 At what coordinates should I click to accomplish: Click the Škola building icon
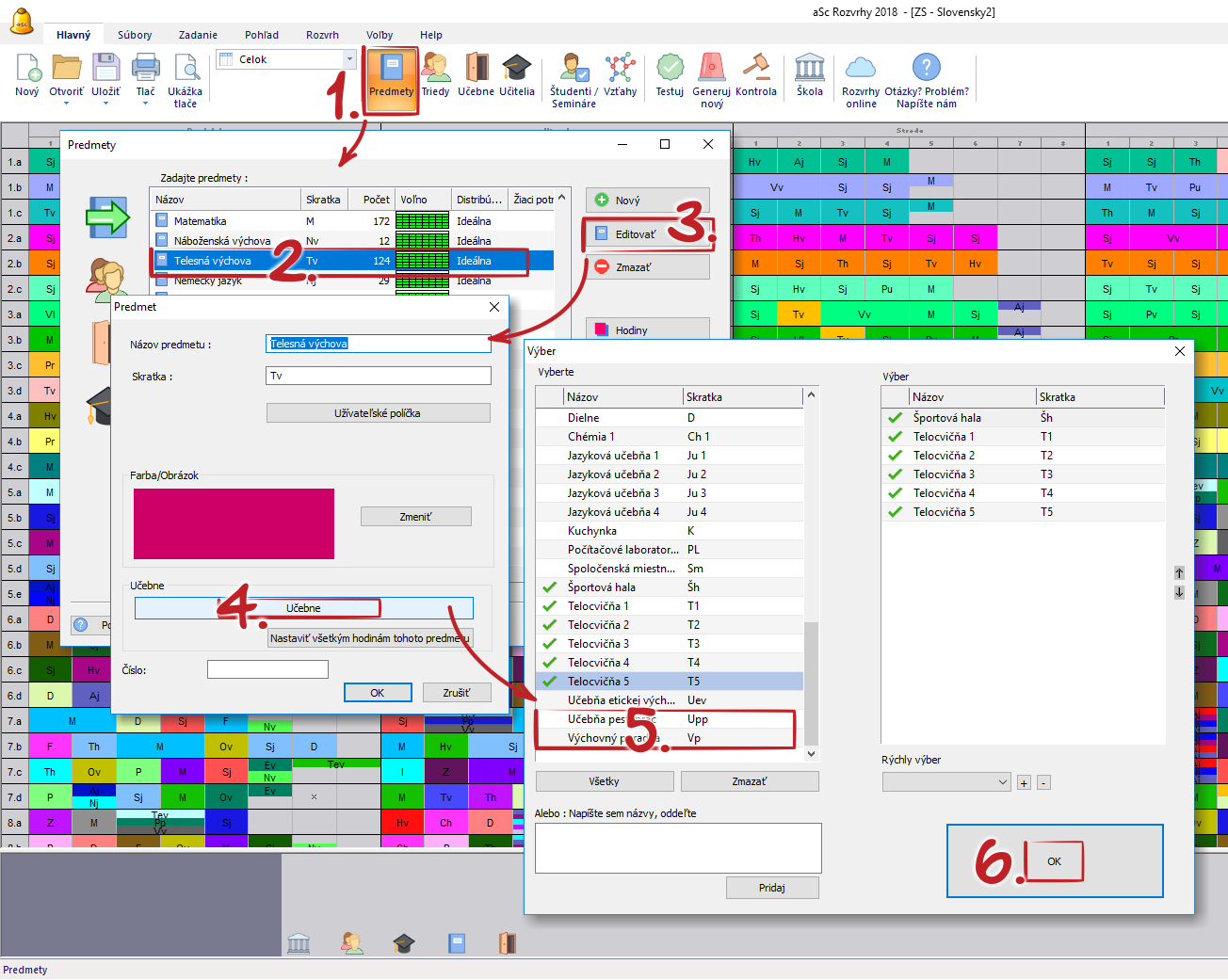809,74
